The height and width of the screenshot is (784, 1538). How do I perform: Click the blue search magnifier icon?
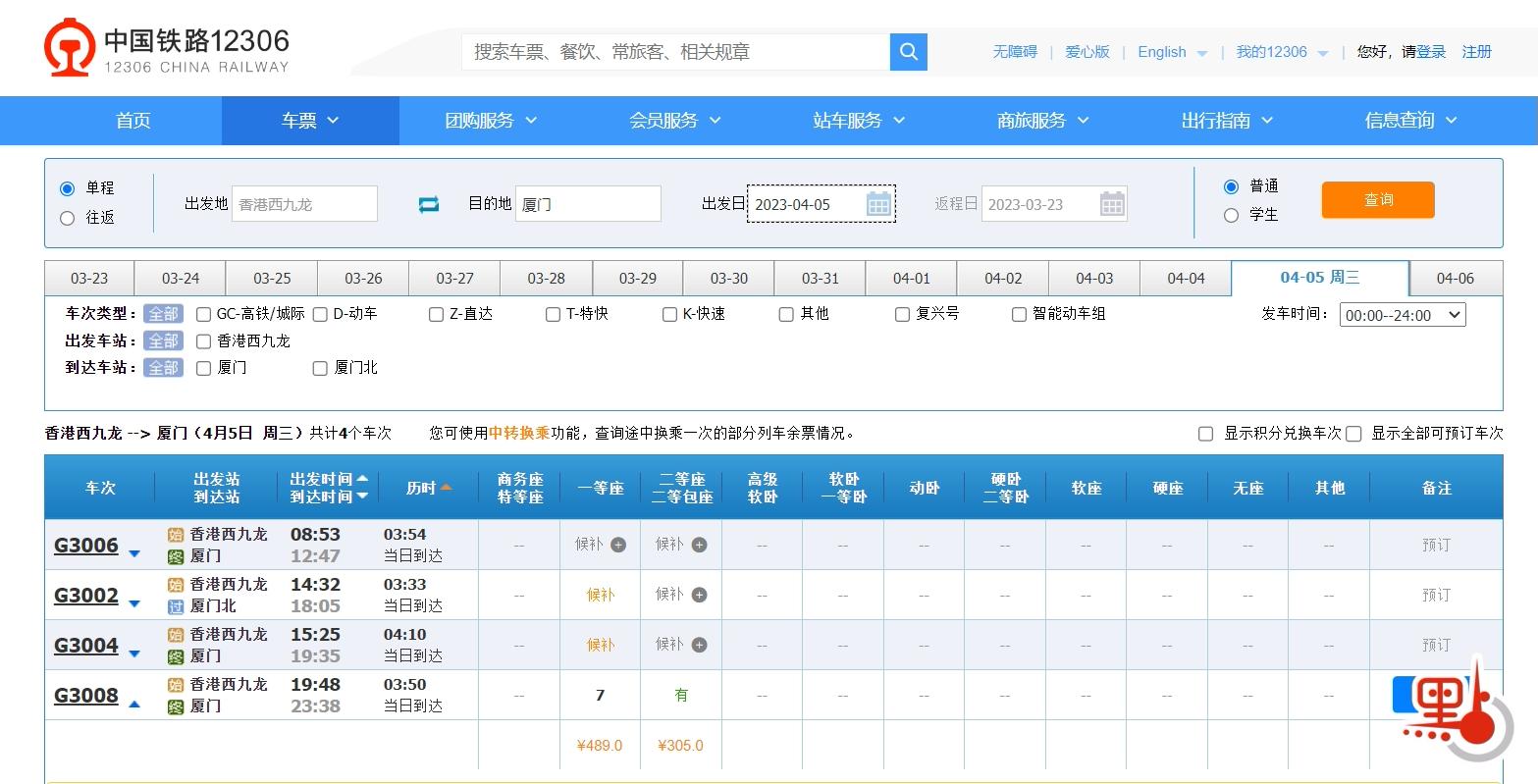(x=906, y=51)
